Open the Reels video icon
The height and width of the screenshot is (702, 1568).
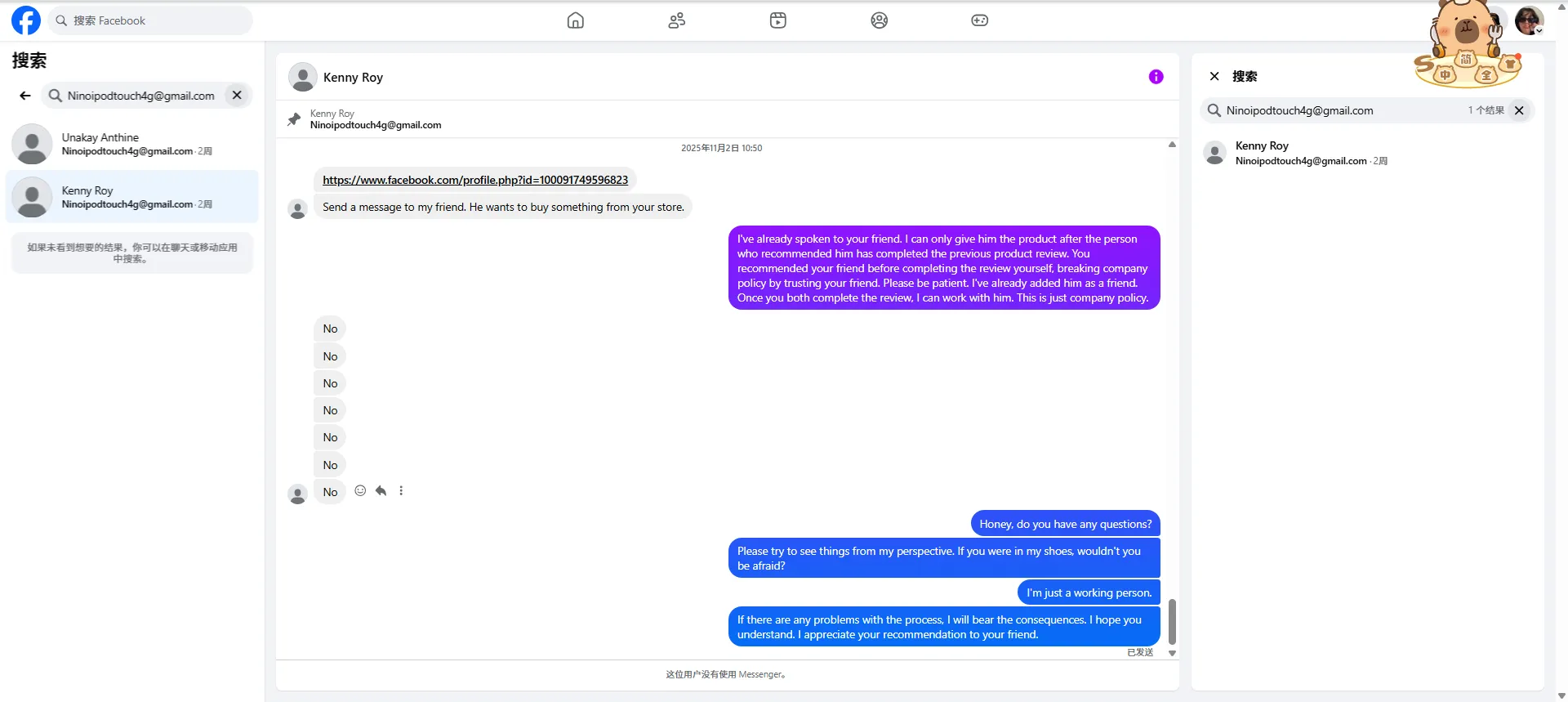[778, 20]
